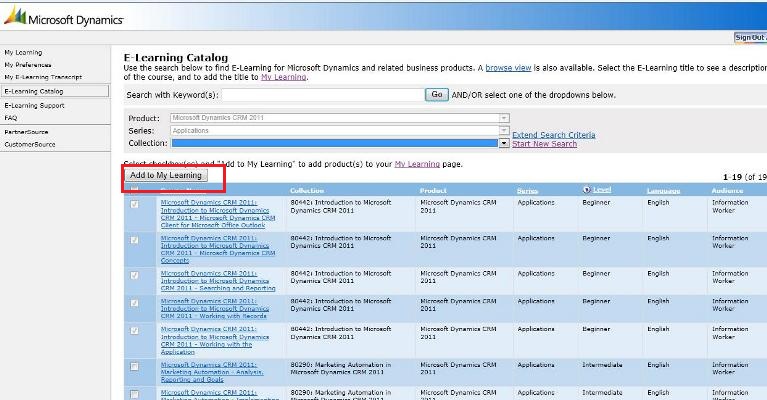The width and height of the screenshot is (767, 400).
Task: Open the Microsoft Dynamics CRM Concepts course link
Action: click(218, 249)
